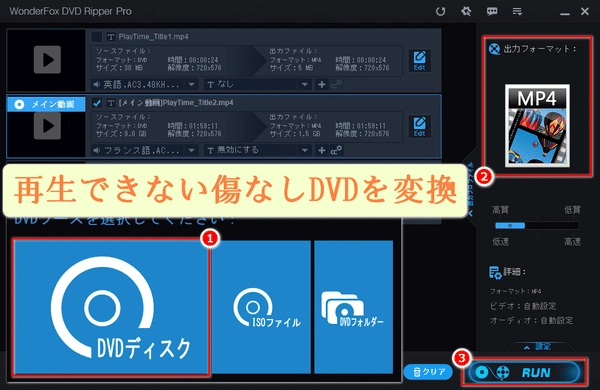Click the 出力フォーマット film reel icon
The width and height of the screenshot is (600, 390).
[x=494, y=49]
